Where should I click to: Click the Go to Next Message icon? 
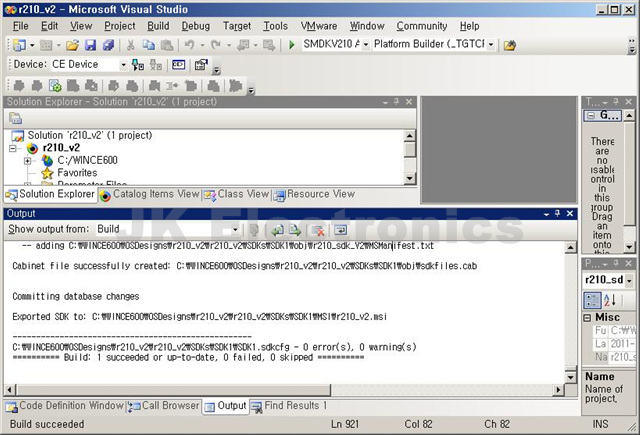pos(295,230)
